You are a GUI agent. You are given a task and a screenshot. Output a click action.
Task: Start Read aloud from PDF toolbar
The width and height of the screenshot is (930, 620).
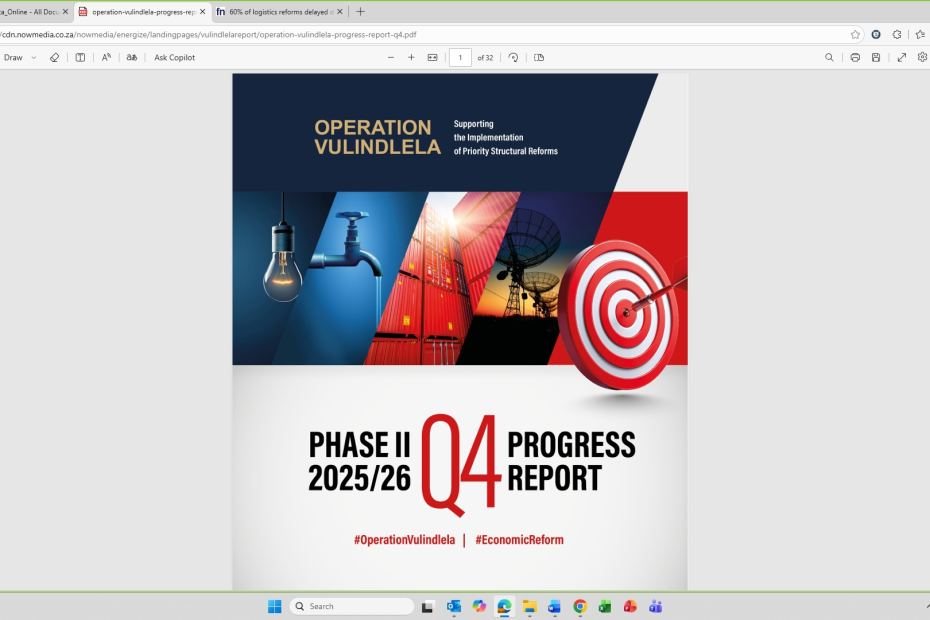[x=106, y=58]
